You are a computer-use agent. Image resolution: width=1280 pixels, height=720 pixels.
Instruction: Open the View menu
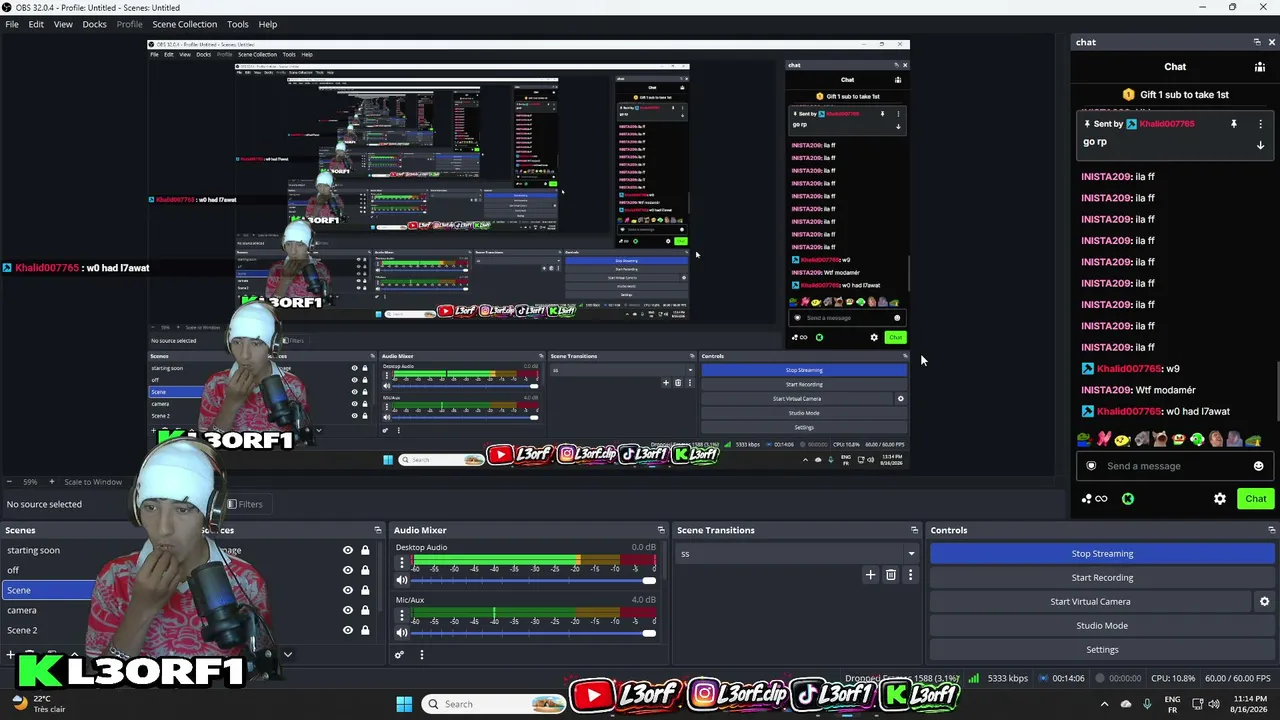(x=63, y=24)
